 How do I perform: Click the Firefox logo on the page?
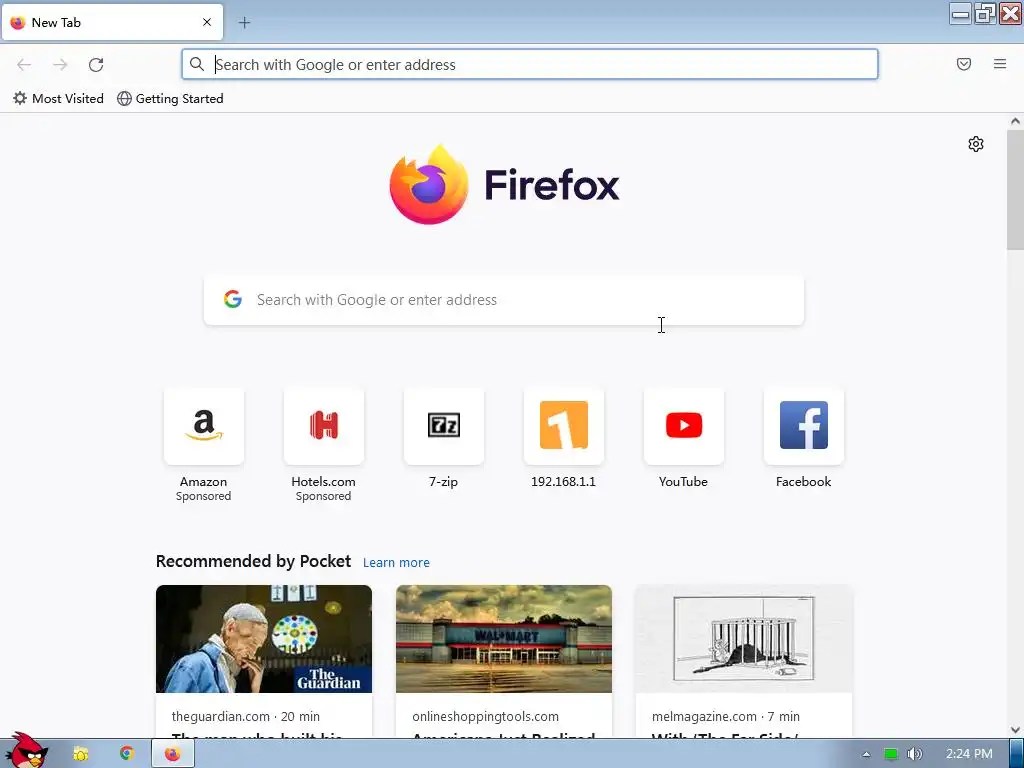click(504, 185)
